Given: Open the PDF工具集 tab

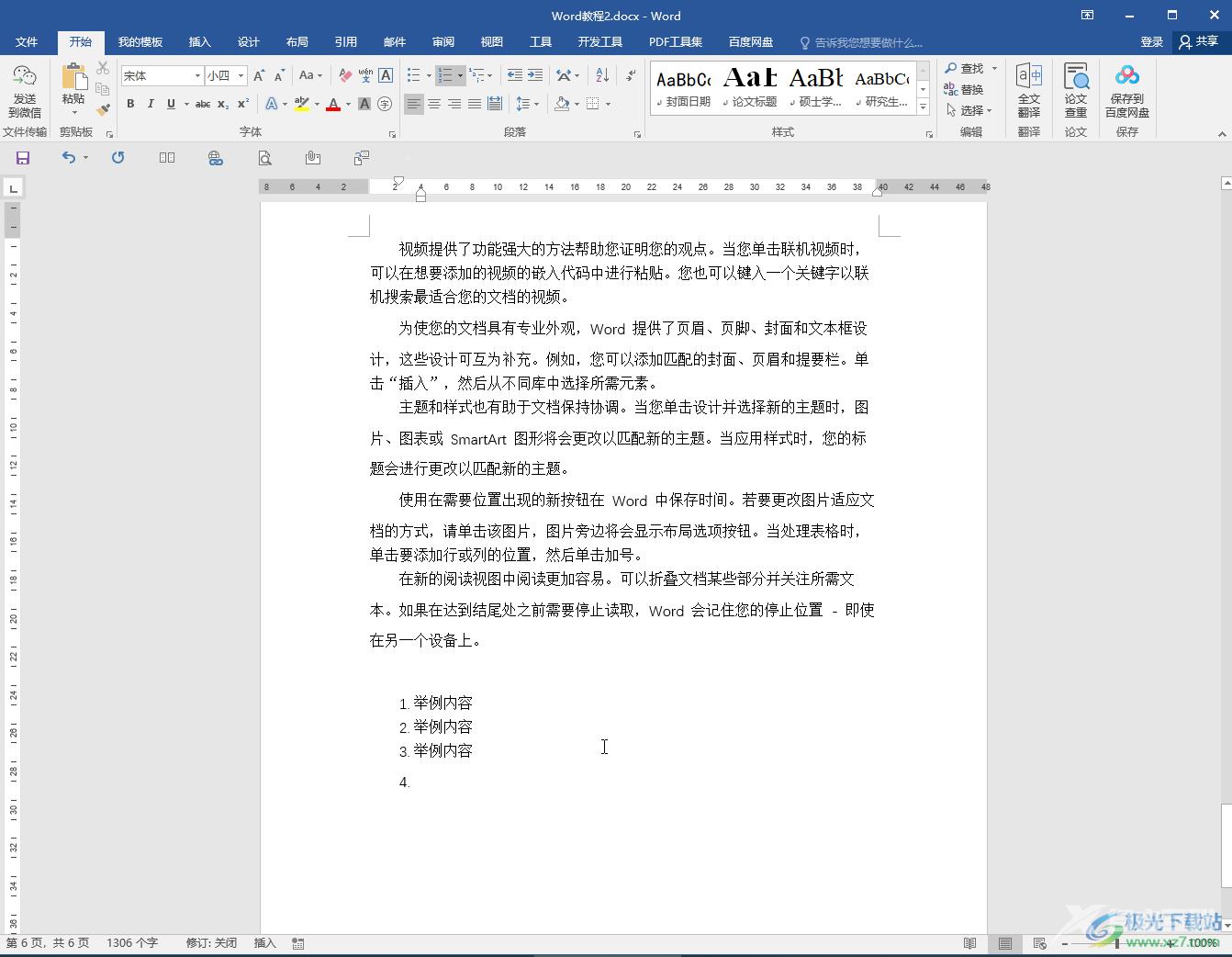Looking at the screenshot, I should click(x=675, y=42).
